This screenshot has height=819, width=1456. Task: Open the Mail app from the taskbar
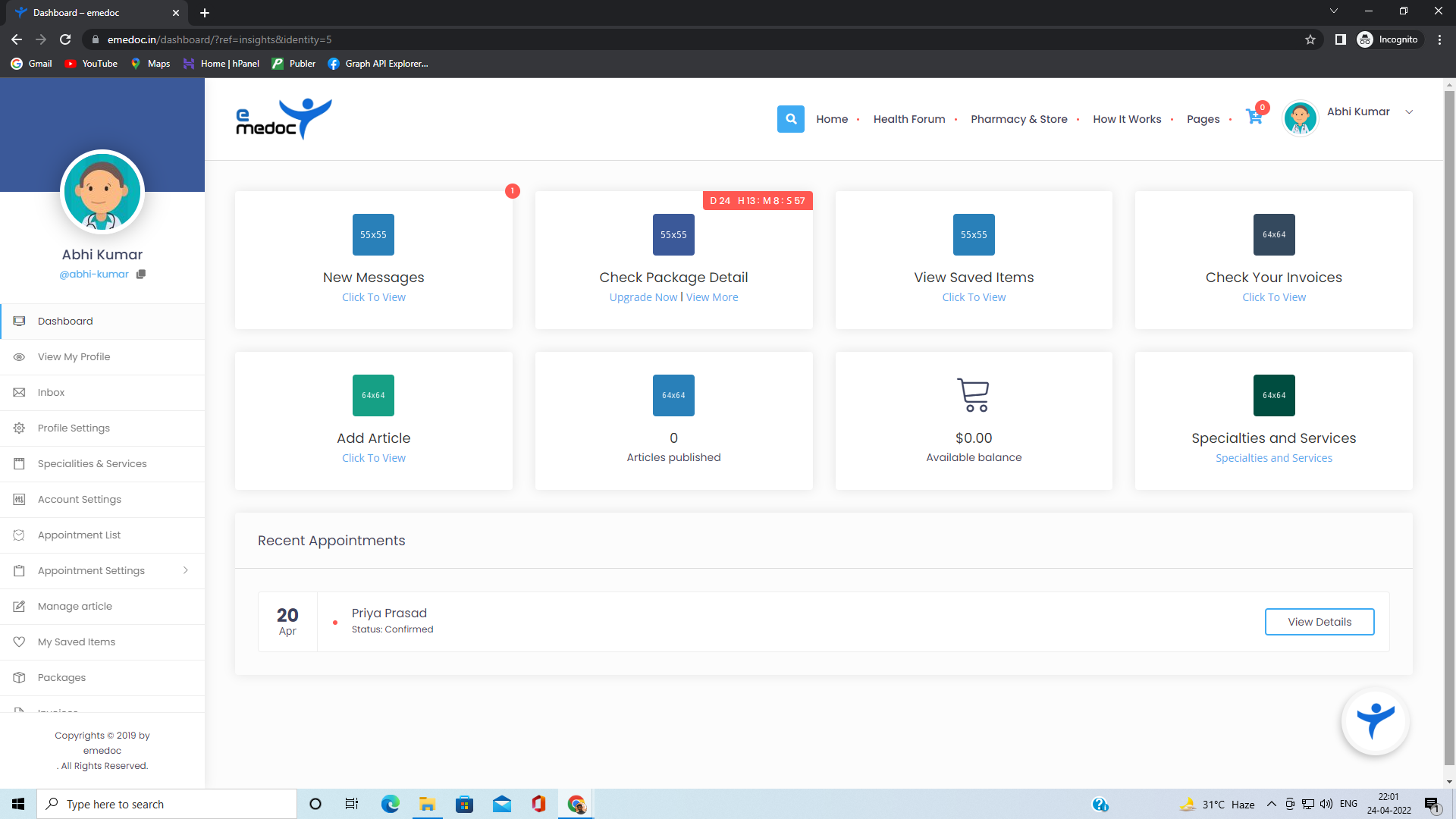[x=502, y=804]
